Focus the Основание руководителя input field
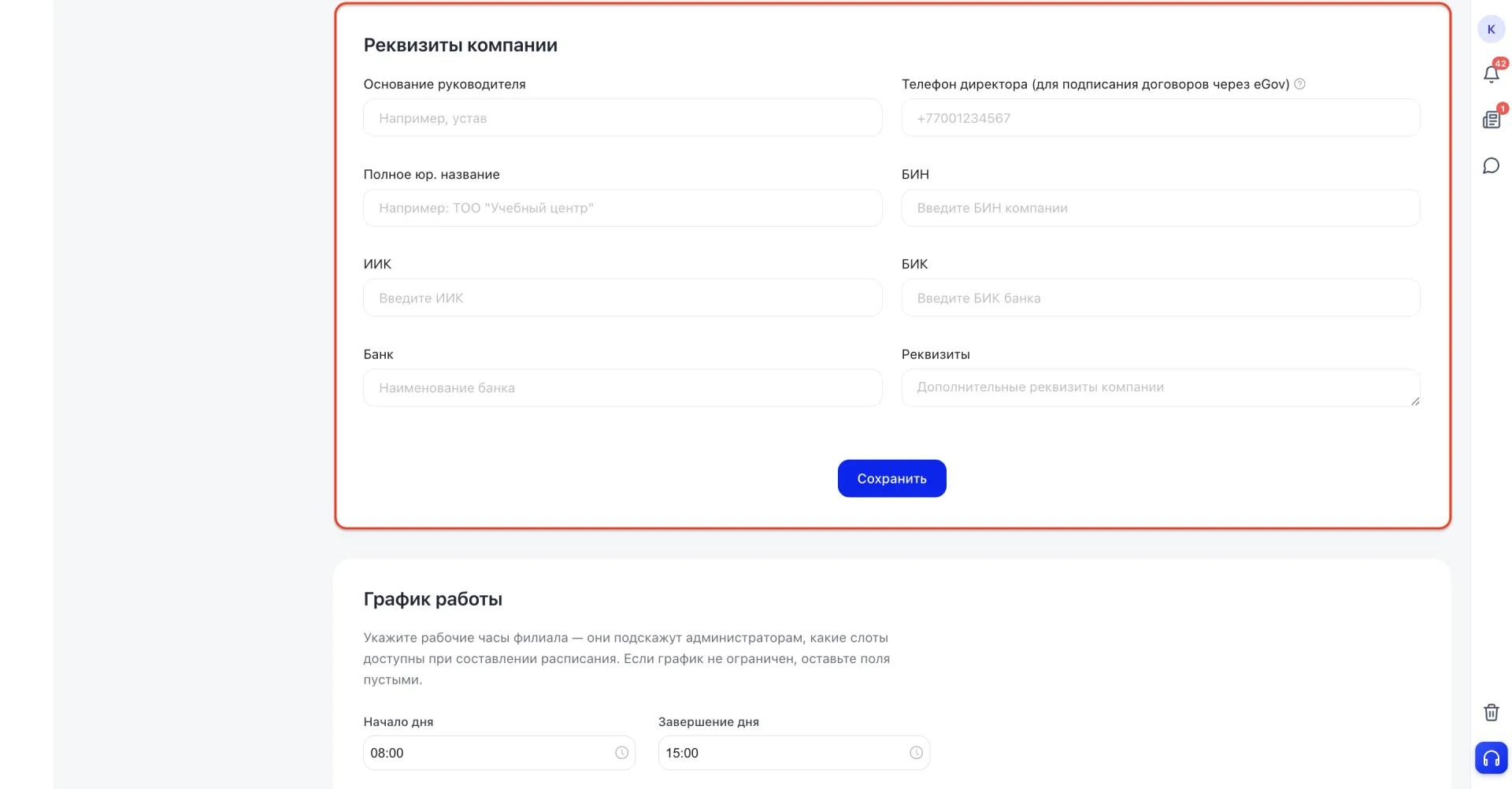 (x=622, y=118)
